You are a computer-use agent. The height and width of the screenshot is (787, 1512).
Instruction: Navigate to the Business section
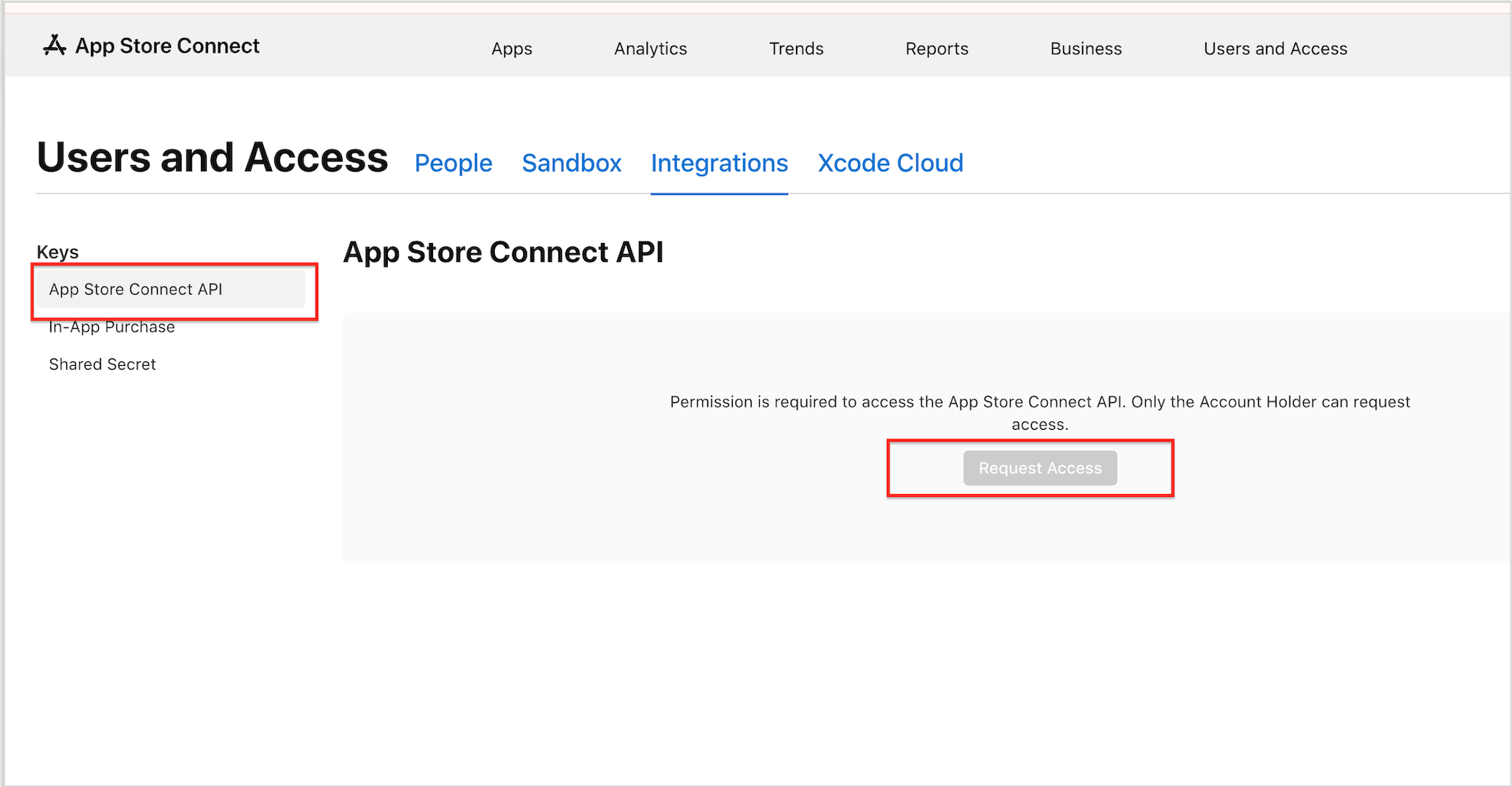1086,48
